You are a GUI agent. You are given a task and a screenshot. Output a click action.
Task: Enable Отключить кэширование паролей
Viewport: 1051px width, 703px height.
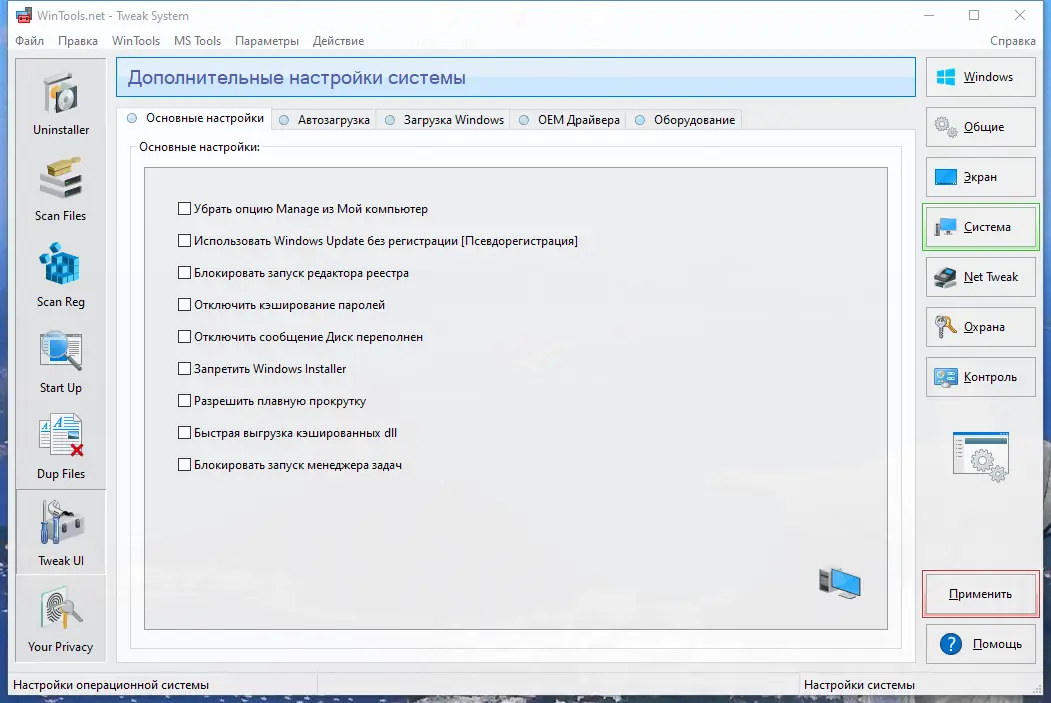(184, 305)
